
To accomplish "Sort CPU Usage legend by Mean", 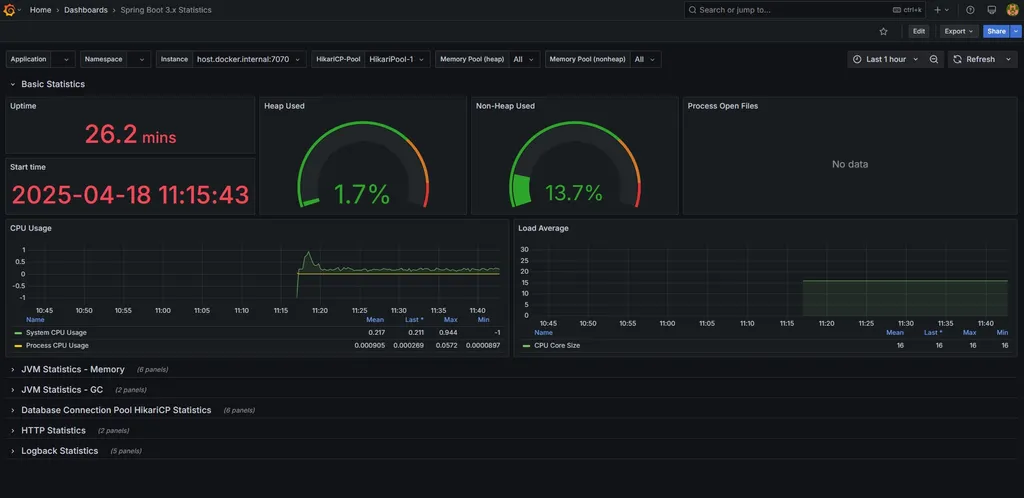I will coord(375,320).
